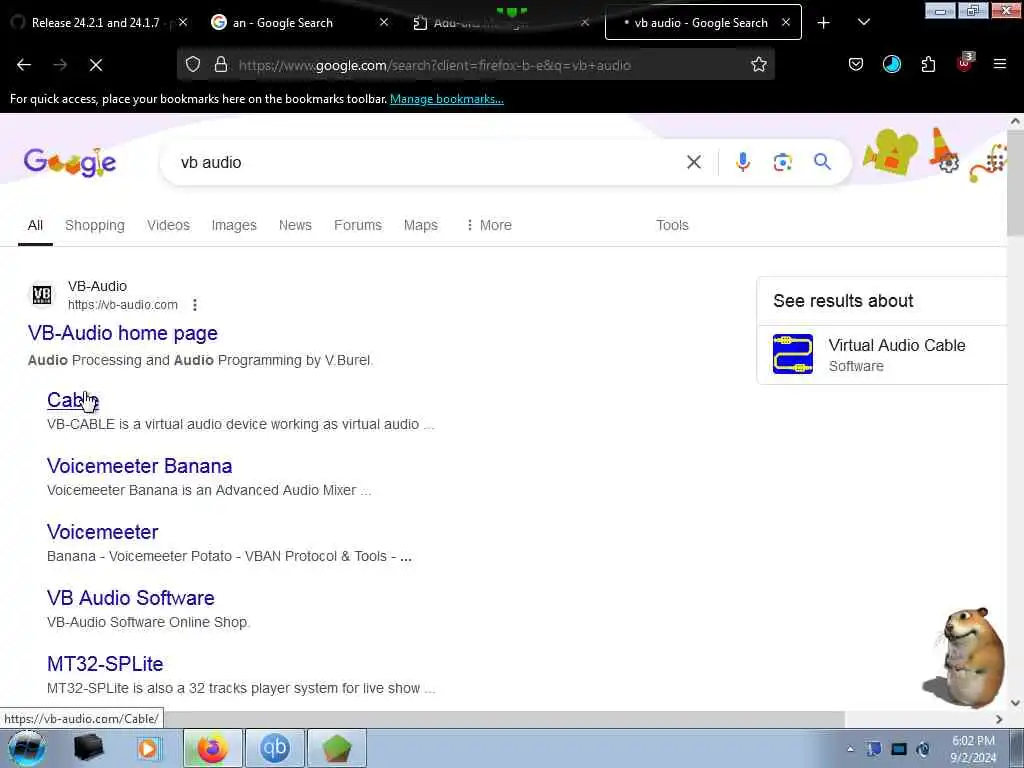Screen dimensions: 1024x768
Task: Search by image using the Lens icon
Action: 782,162
